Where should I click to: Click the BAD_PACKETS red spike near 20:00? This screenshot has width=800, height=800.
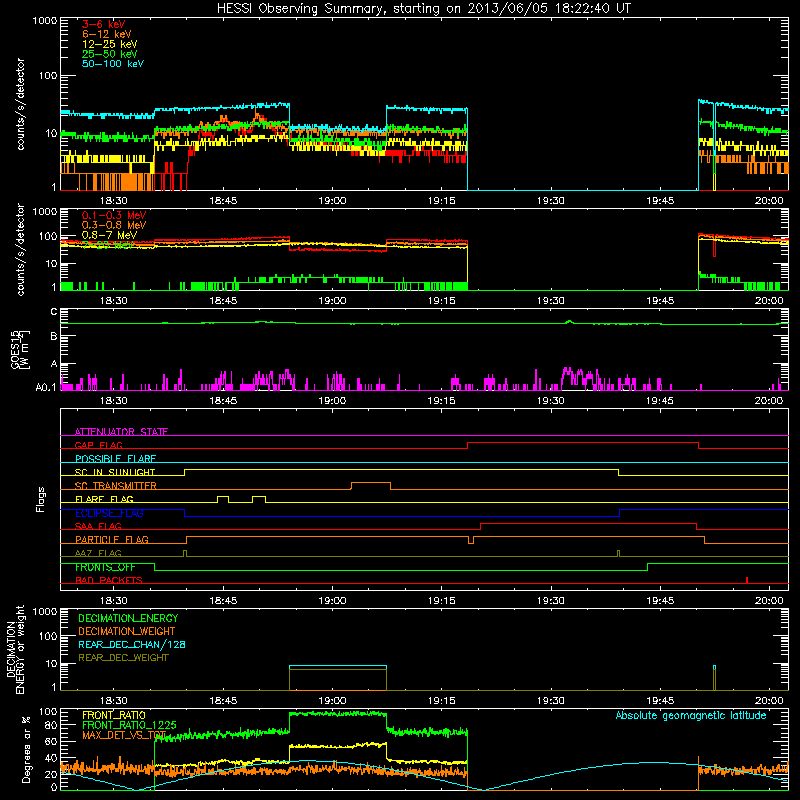[747, 580]
